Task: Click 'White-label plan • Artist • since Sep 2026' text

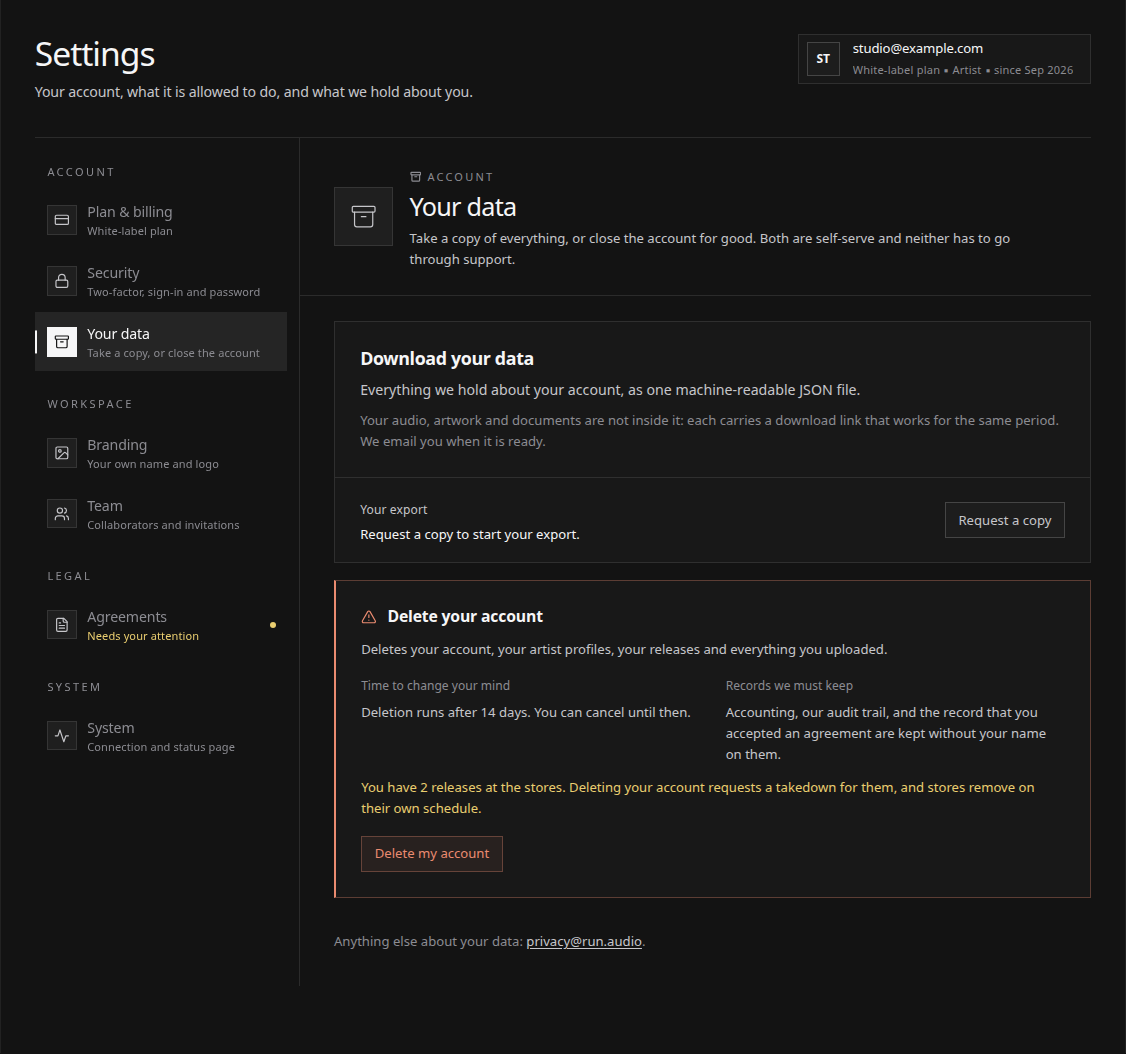Action: coord(963,70)
